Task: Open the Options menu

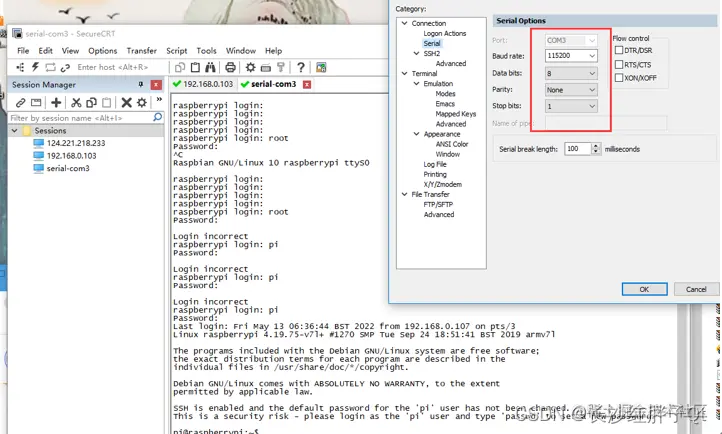Action: [x=103, y=51]
